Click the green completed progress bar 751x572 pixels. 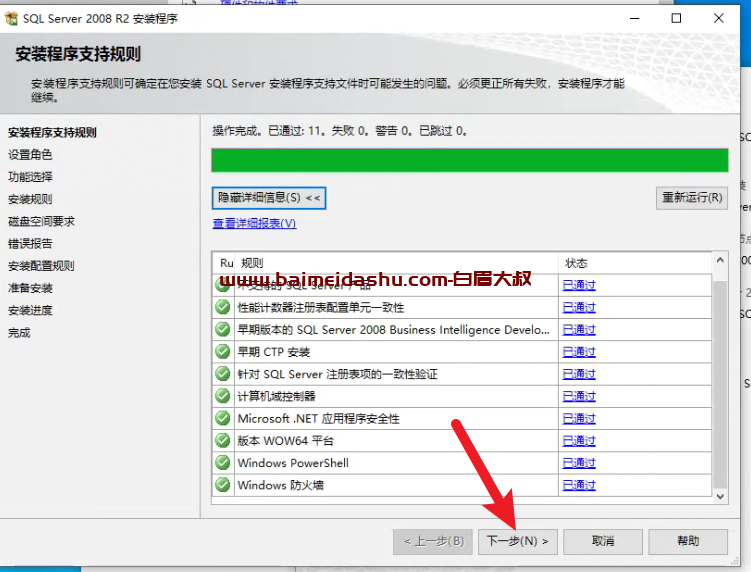[x=470, y=160]
